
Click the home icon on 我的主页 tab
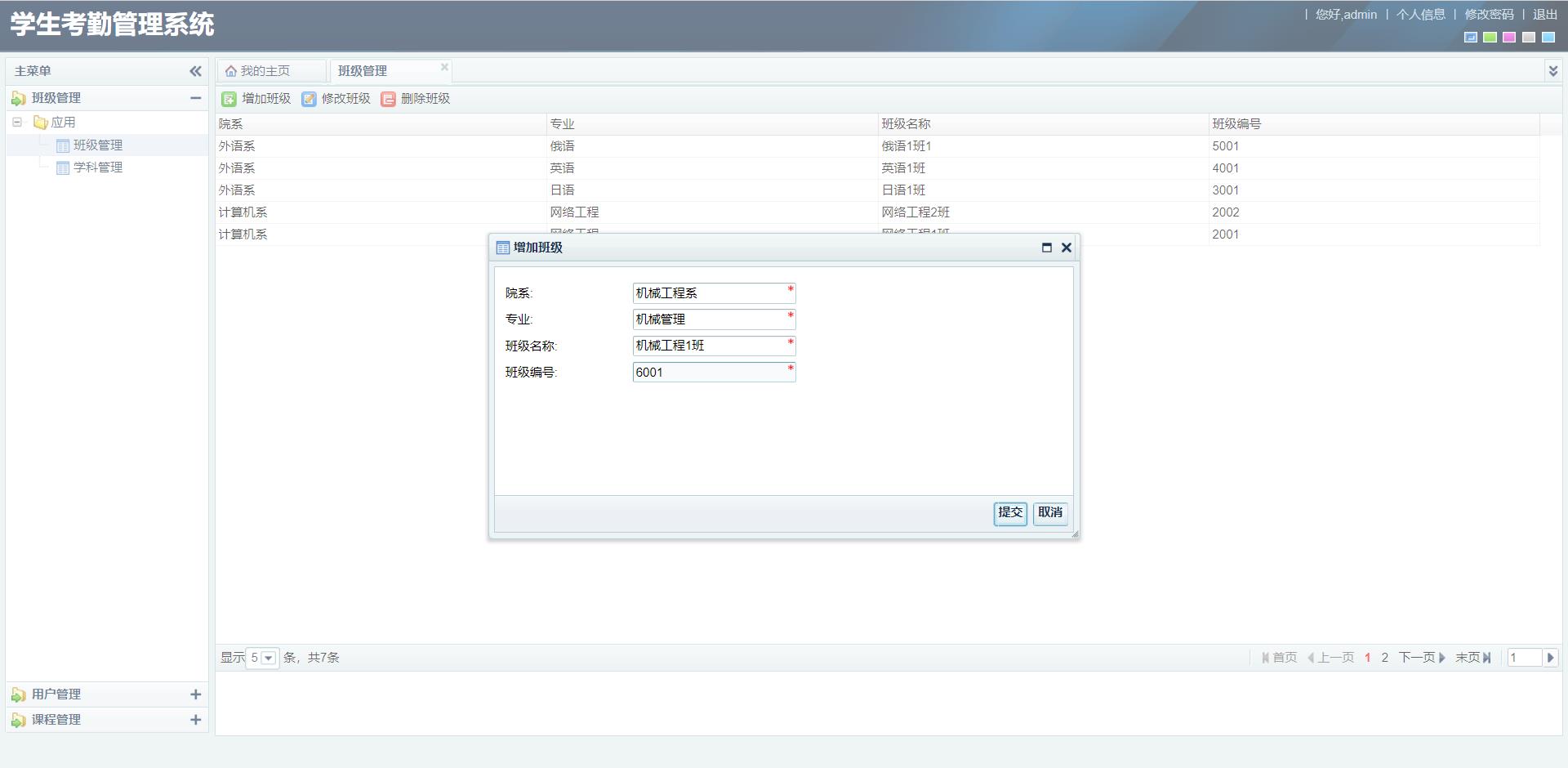point(231,71)
